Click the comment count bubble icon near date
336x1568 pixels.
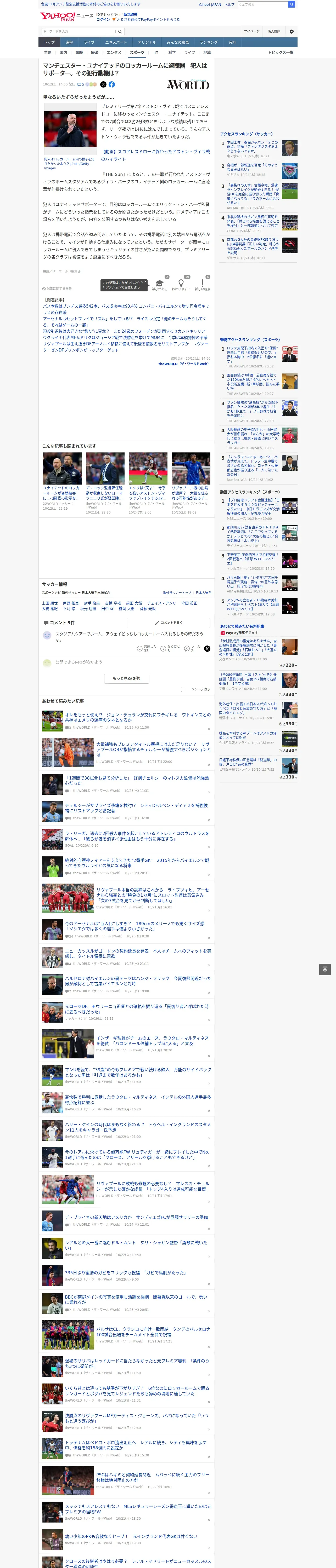81,85
